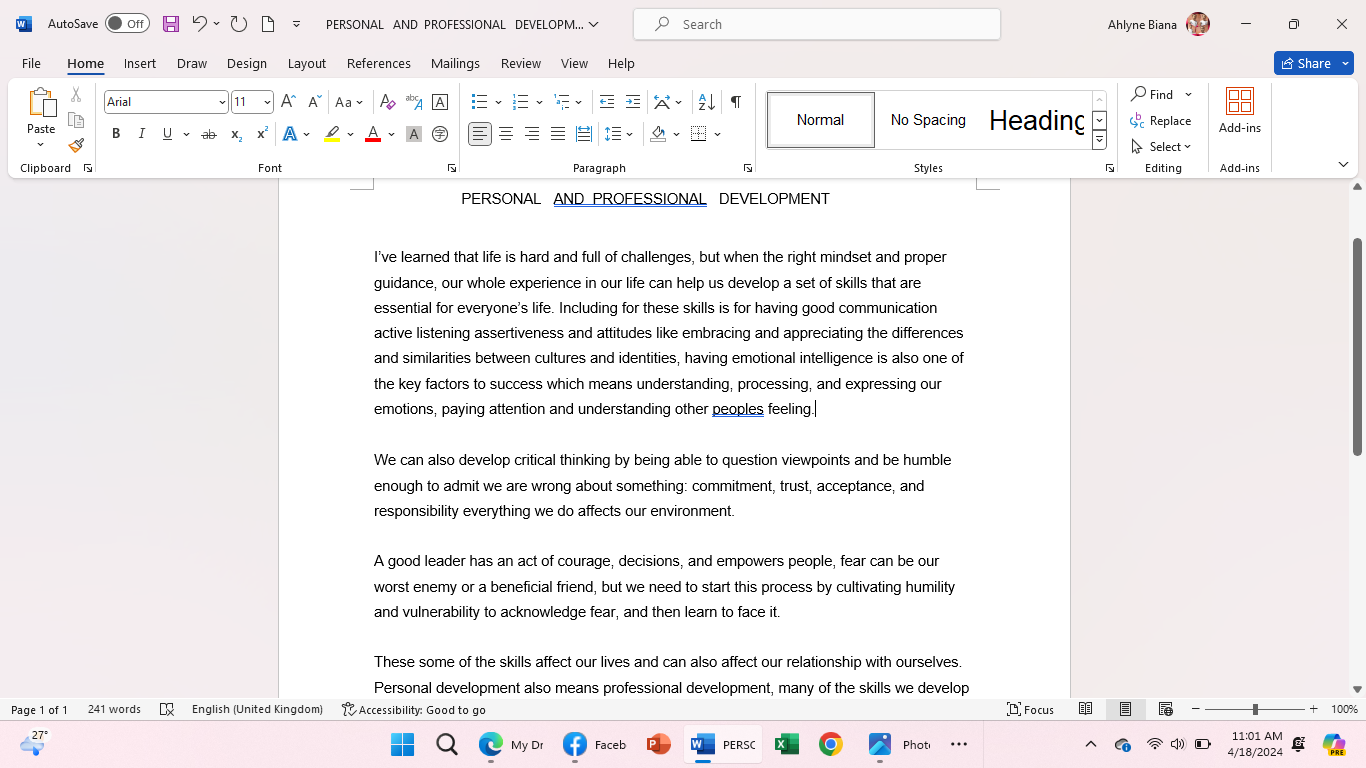Undo the last action
This screenshot has height=768, width=1366.
(199, 24)
